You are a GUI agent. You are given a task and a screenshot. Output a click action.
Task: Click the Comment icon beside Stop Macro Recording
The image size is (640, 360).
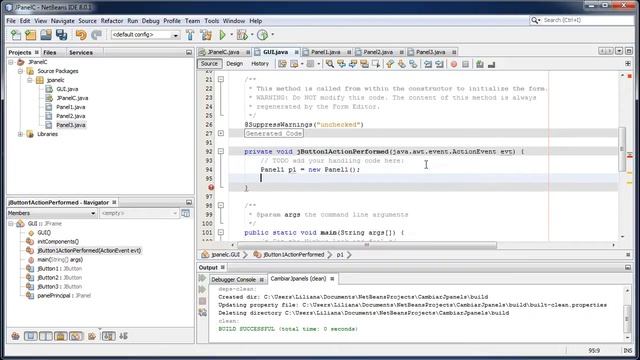[480, 64]
